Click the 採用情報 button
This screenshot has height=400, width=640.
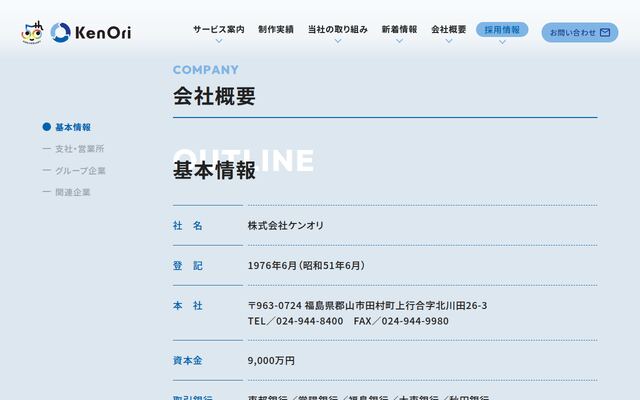point(502,30)
